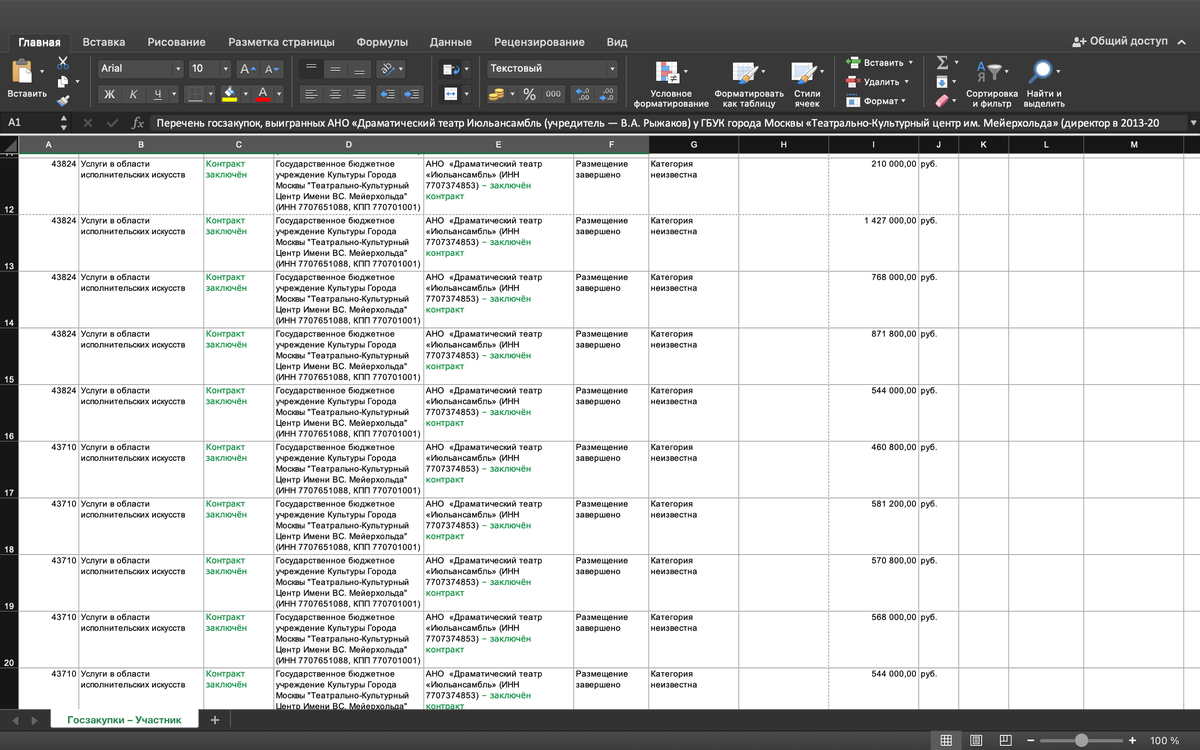Open the Формулы ribbon tab

tap(382, 42)
